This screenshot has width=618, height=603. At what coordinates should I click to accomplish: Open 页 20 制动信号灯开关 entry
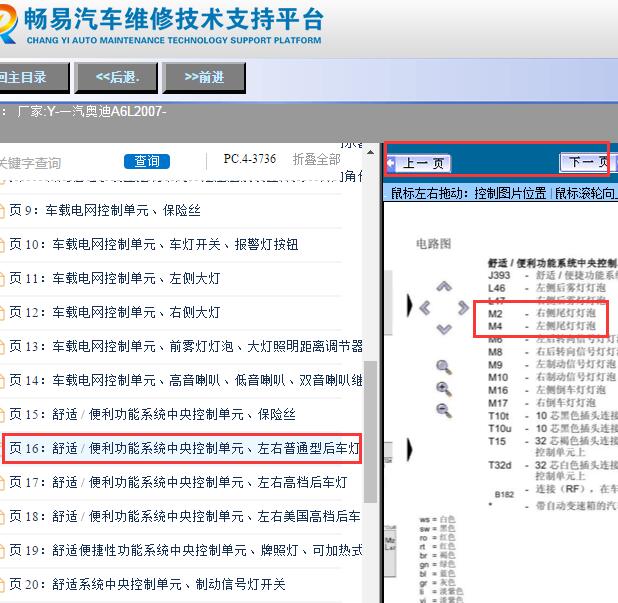pyautogui.click(x=147, y=584)
